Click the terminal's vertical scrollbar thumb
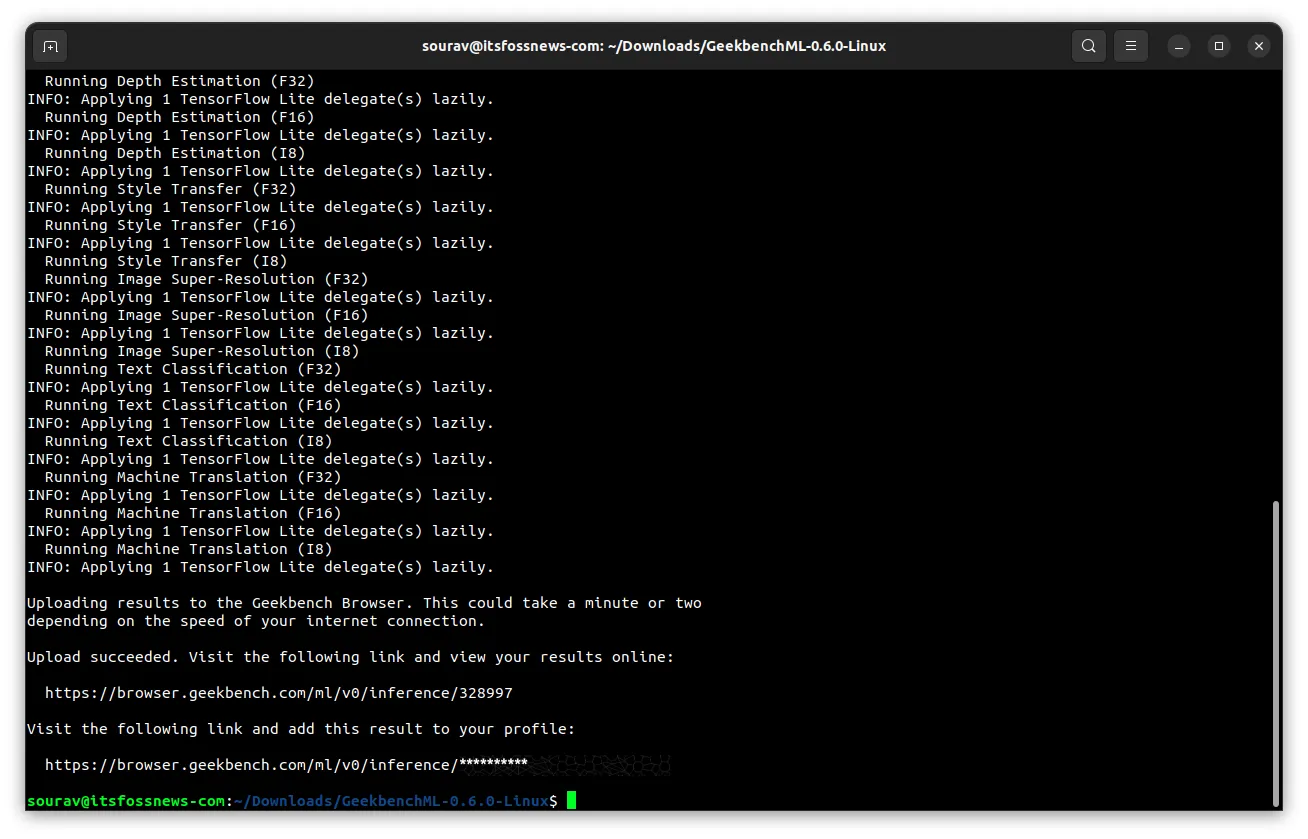 1275,652
